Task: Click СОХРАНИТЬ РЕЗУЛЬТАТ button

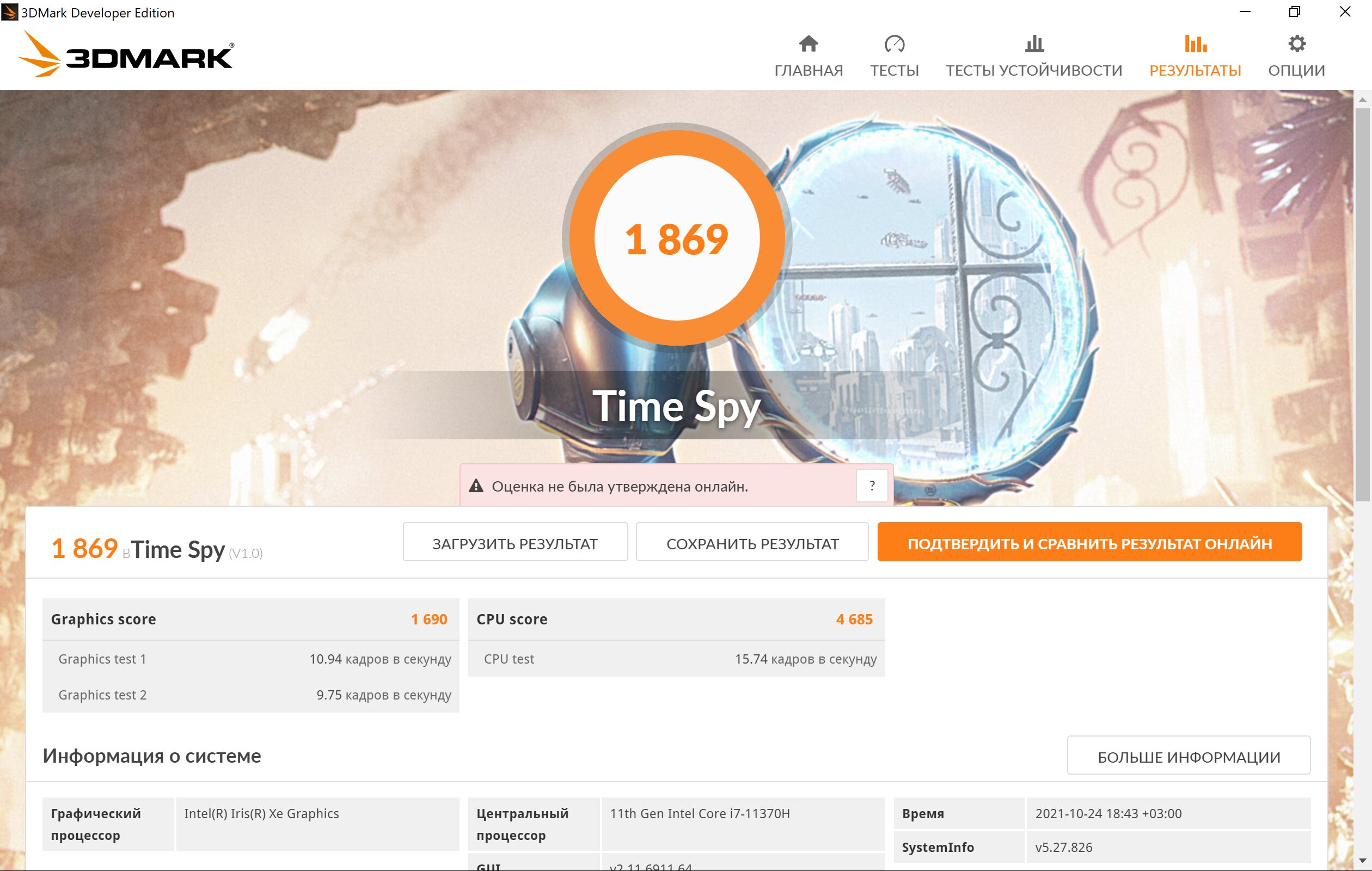Action: (751, 542)
